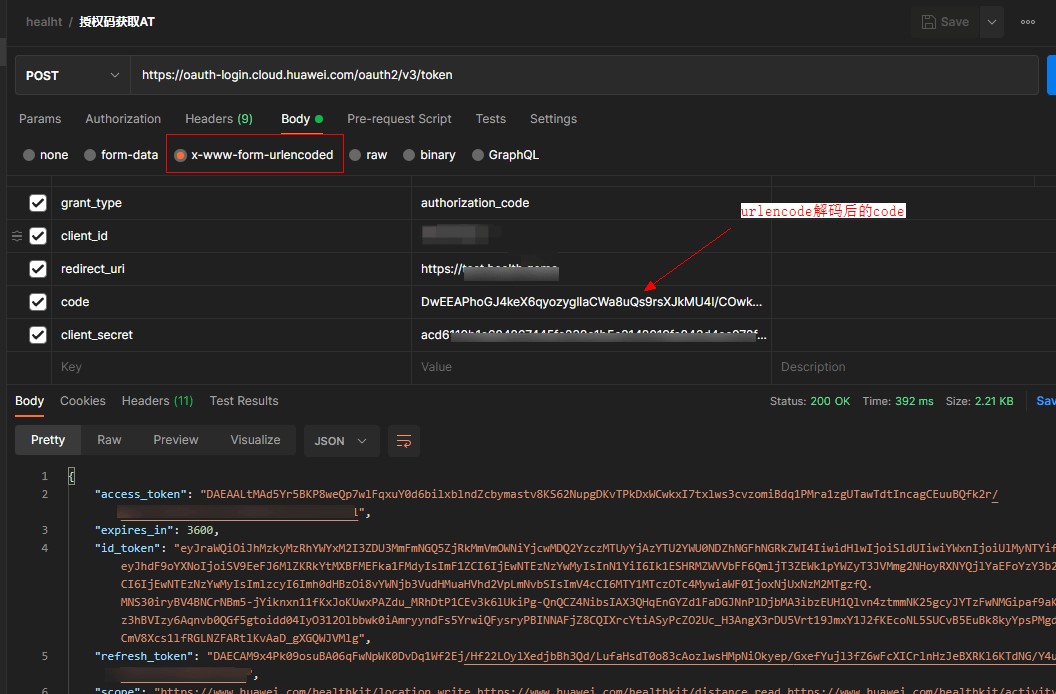Click the "refresh_token" key in response

coord(144,656)
